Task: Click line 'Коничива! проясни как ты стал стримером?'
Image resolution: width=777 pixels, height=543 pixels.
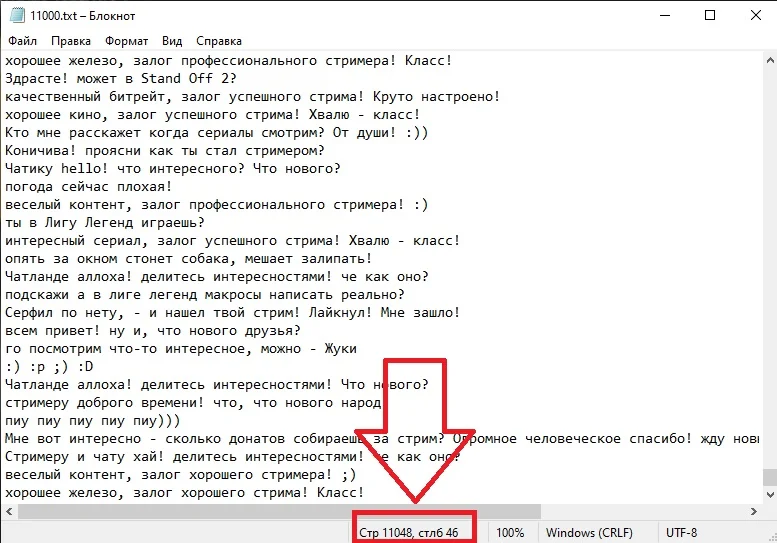Action: pos(165,151)
